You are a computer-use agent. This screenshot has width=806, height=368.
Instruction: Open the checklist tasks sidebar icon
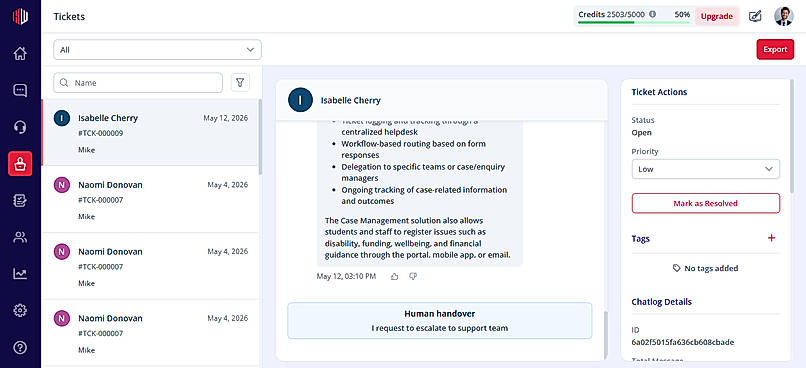(20, 200)
